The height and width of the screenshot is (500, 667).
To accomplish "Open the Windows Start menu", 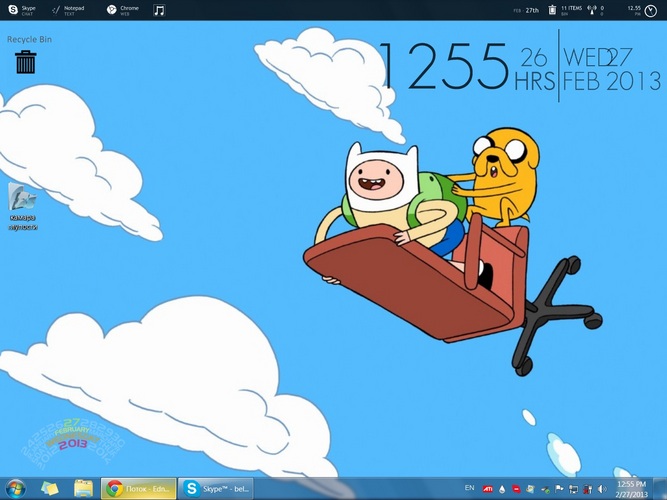I will pyautogui.click(x=15, y=489).
